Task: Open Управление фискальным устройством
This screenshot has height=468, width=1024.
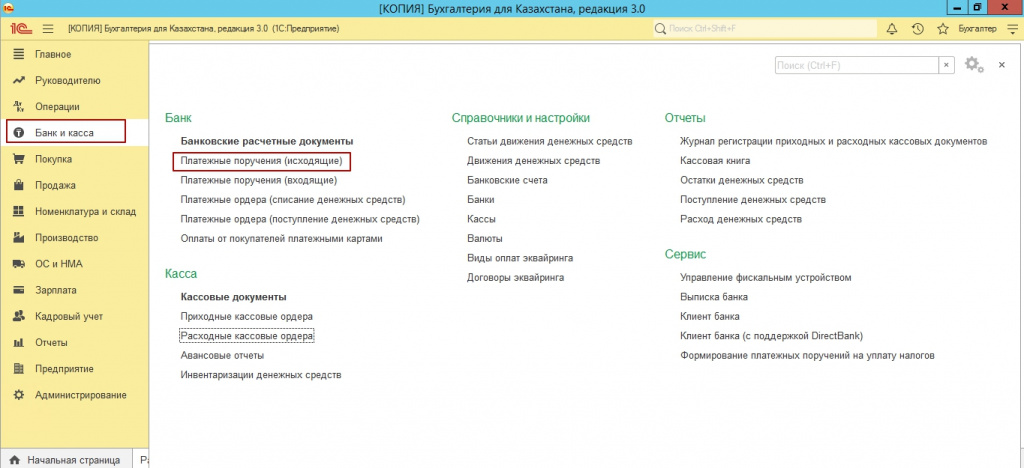Action: [x=766, y=277]
